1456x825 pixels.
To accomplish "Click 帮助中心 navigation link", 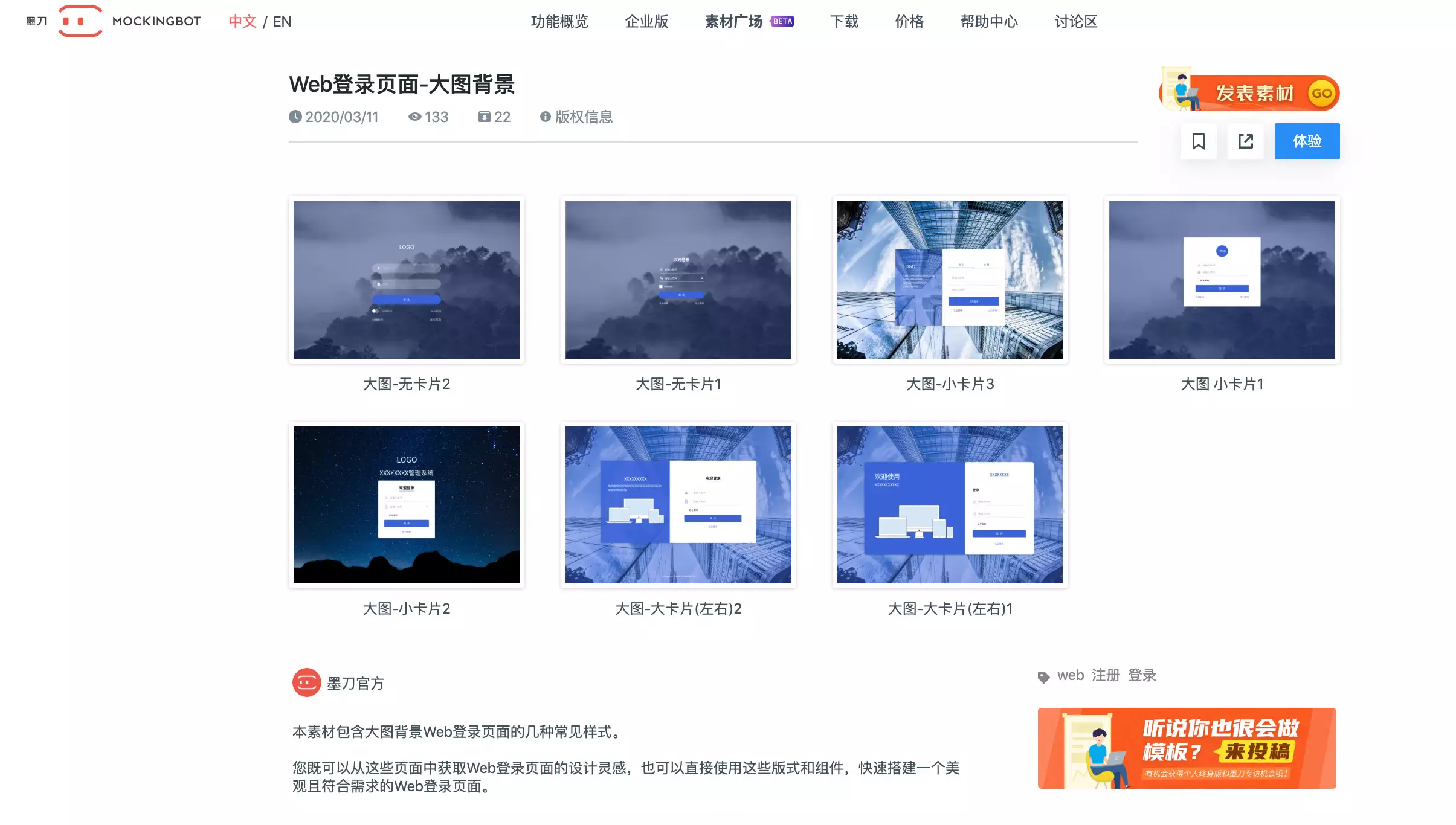I will pos(988,21).
